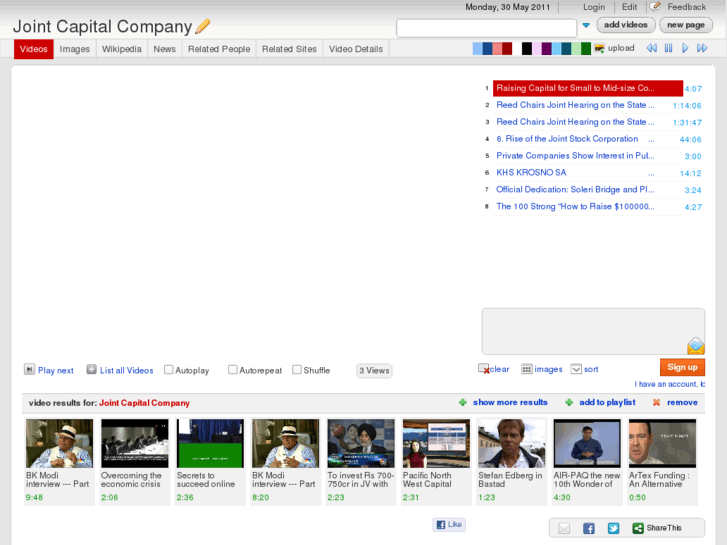Switch to the Wikipedia tab
Screen dimensions: 727x545
122,49
